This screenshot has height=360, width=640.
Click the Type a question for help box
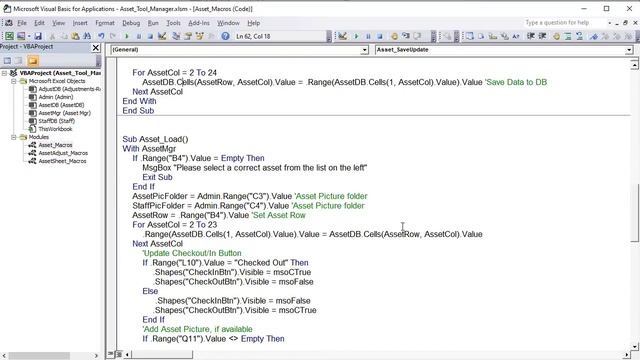click(564, 23)
